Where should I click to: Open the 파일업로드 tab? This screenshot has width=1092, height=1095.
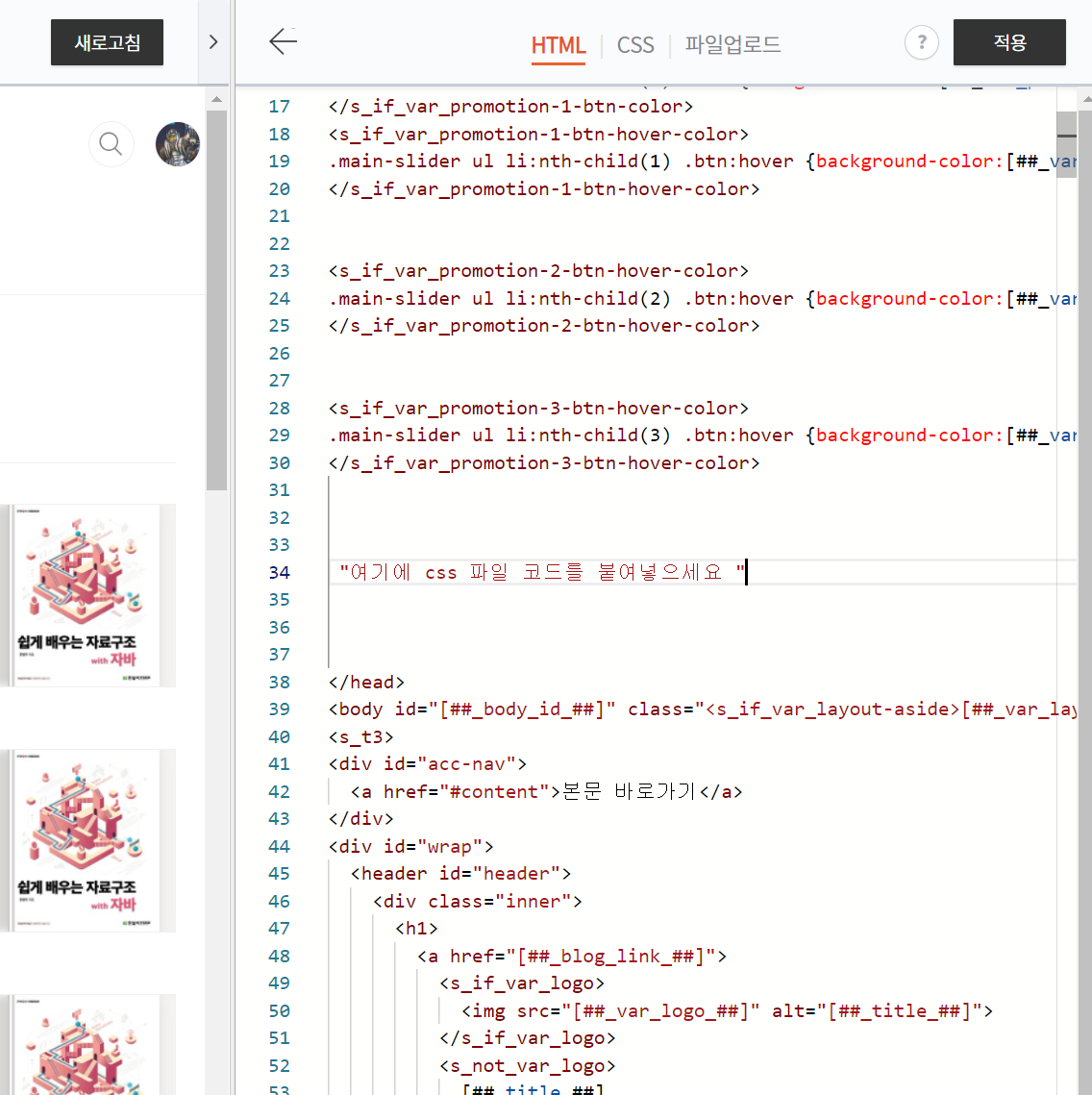(x=732, y=44)
